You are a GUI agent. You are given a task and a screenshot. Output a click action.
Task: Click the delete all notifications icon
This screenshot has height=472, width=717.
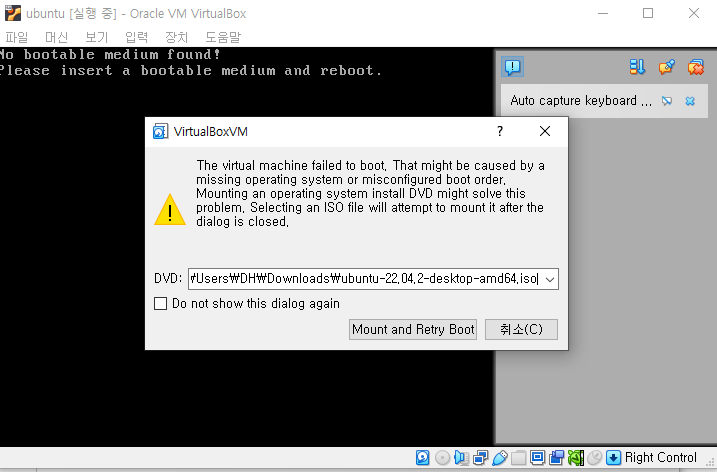[x=696, y=67]
